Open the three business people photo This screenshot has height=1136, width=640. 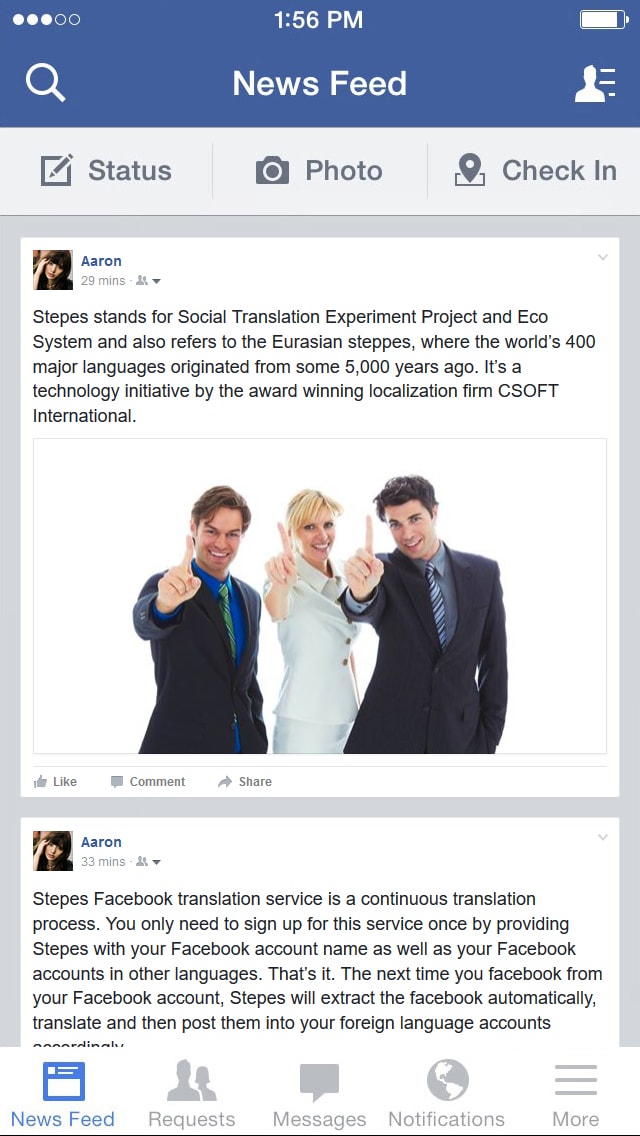coord(320,596)
